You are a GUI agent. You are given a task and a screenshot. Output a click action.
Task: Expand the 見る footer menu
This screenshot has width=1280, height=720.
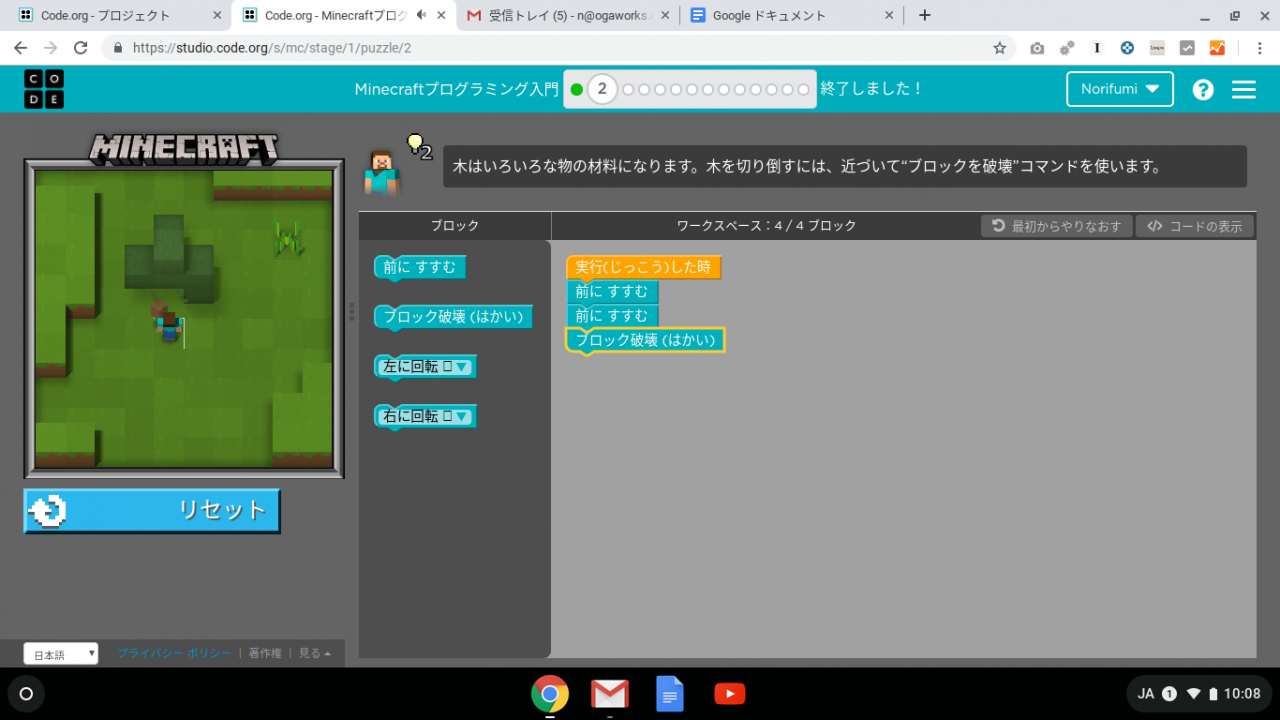tap(315, 653)
